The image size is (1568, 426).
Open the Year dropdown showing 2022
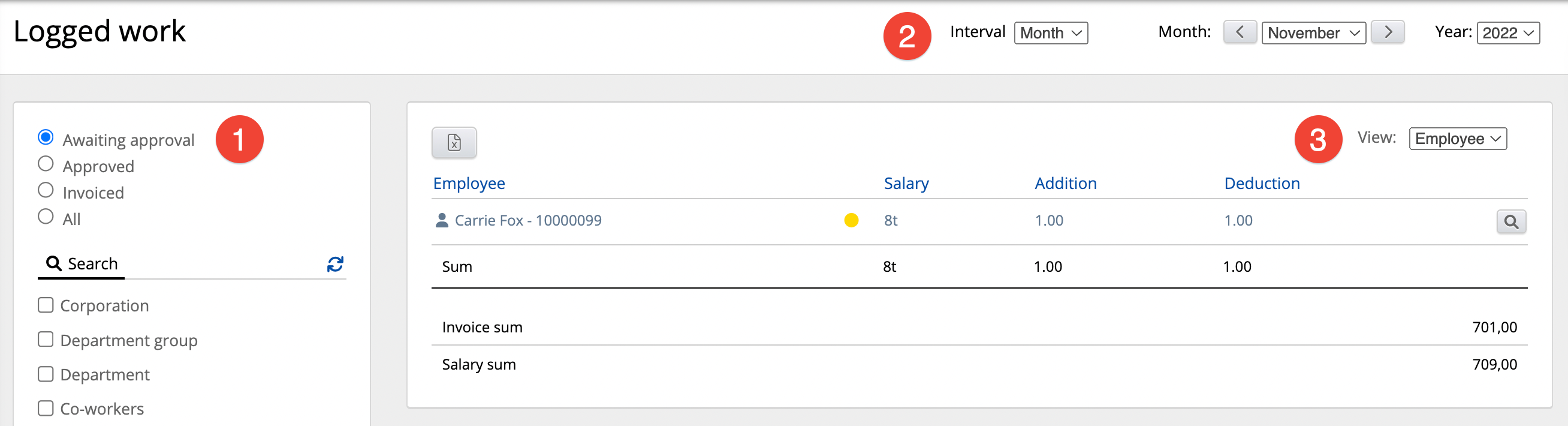tap(1507, 33)
